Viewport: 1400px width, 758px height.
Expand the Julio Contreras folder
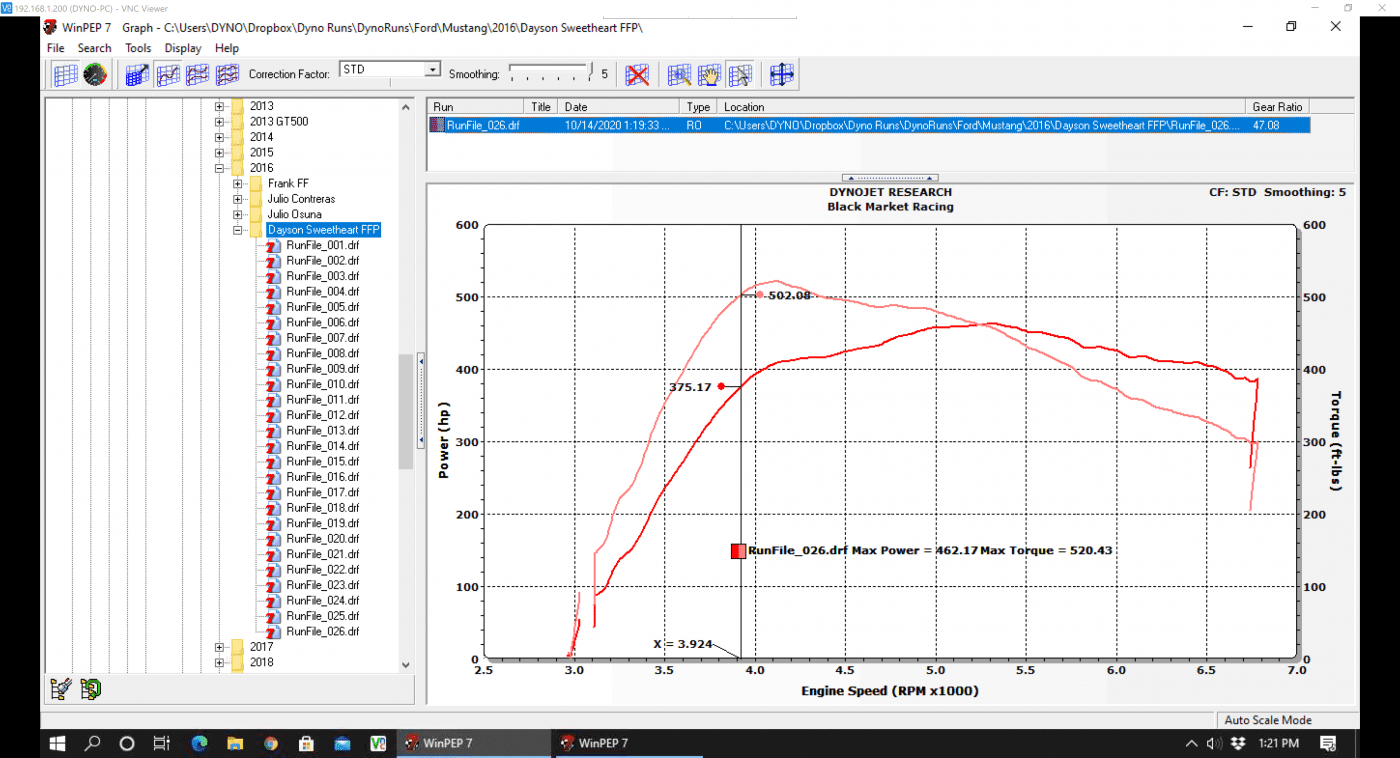[x=237, y=199]
